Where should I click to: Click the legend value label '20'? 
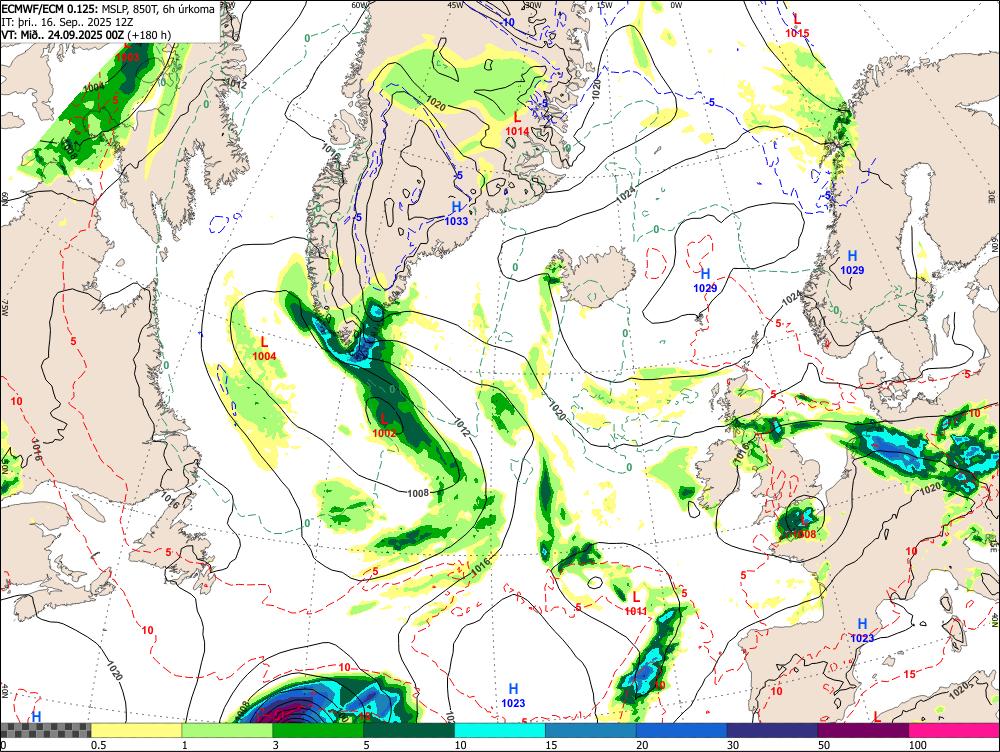pyautogui.click(x=642, y=745)
